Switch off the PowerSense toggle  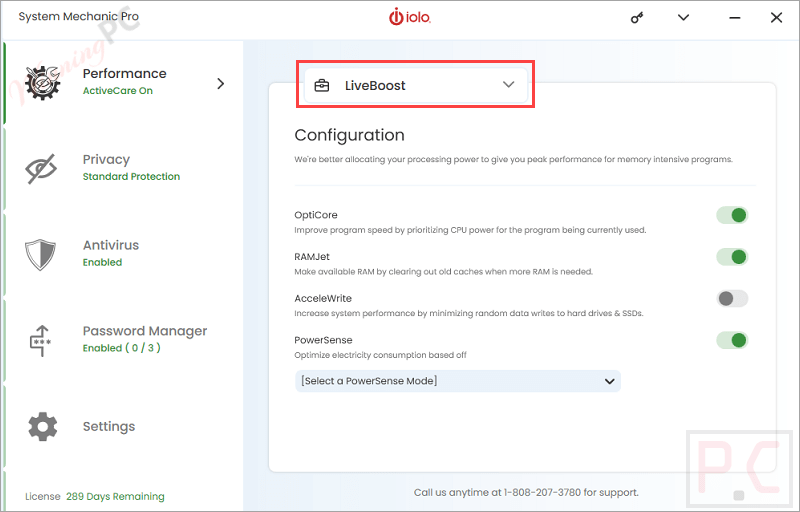pyautogui.click(x=732, y=340)
